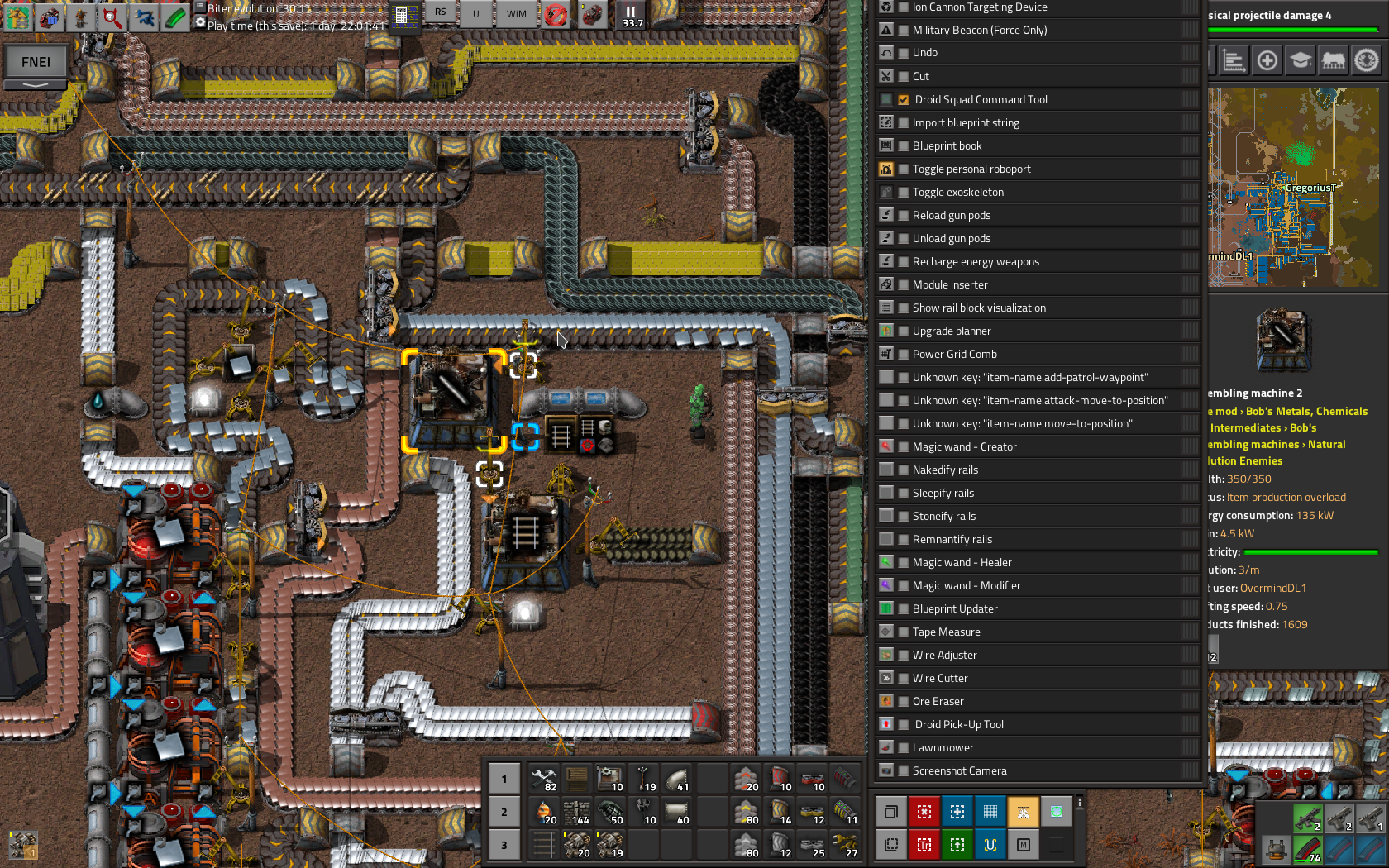The width and height of the screenshot is (1389, 868).
Task: Switch to quickbar row 1
Action: click(x=504, y=779)
